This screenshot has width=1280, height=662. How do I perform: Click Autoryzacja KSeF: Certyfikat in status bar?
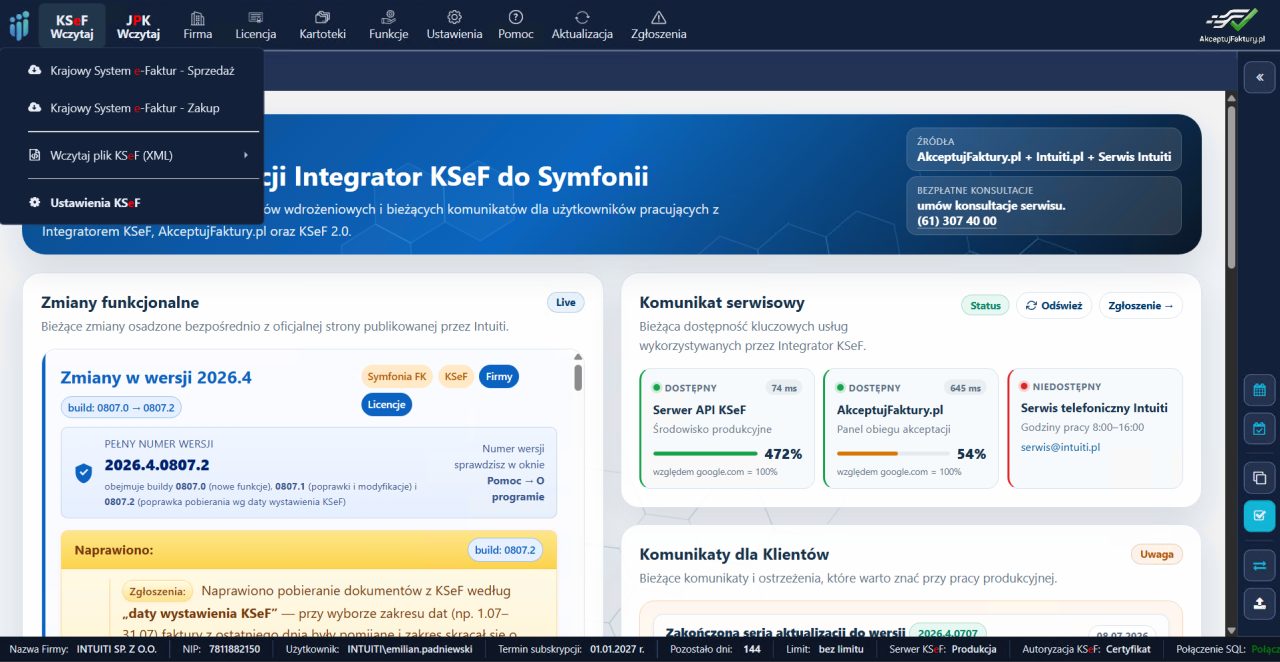tap(1087, 649)
